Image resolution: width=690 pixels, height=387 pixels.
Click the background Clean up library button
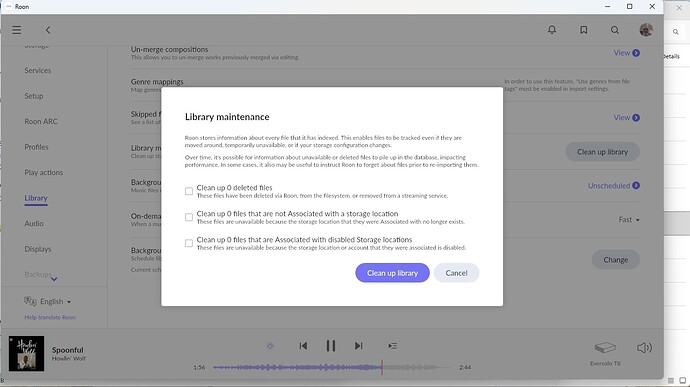pos(602,151)
